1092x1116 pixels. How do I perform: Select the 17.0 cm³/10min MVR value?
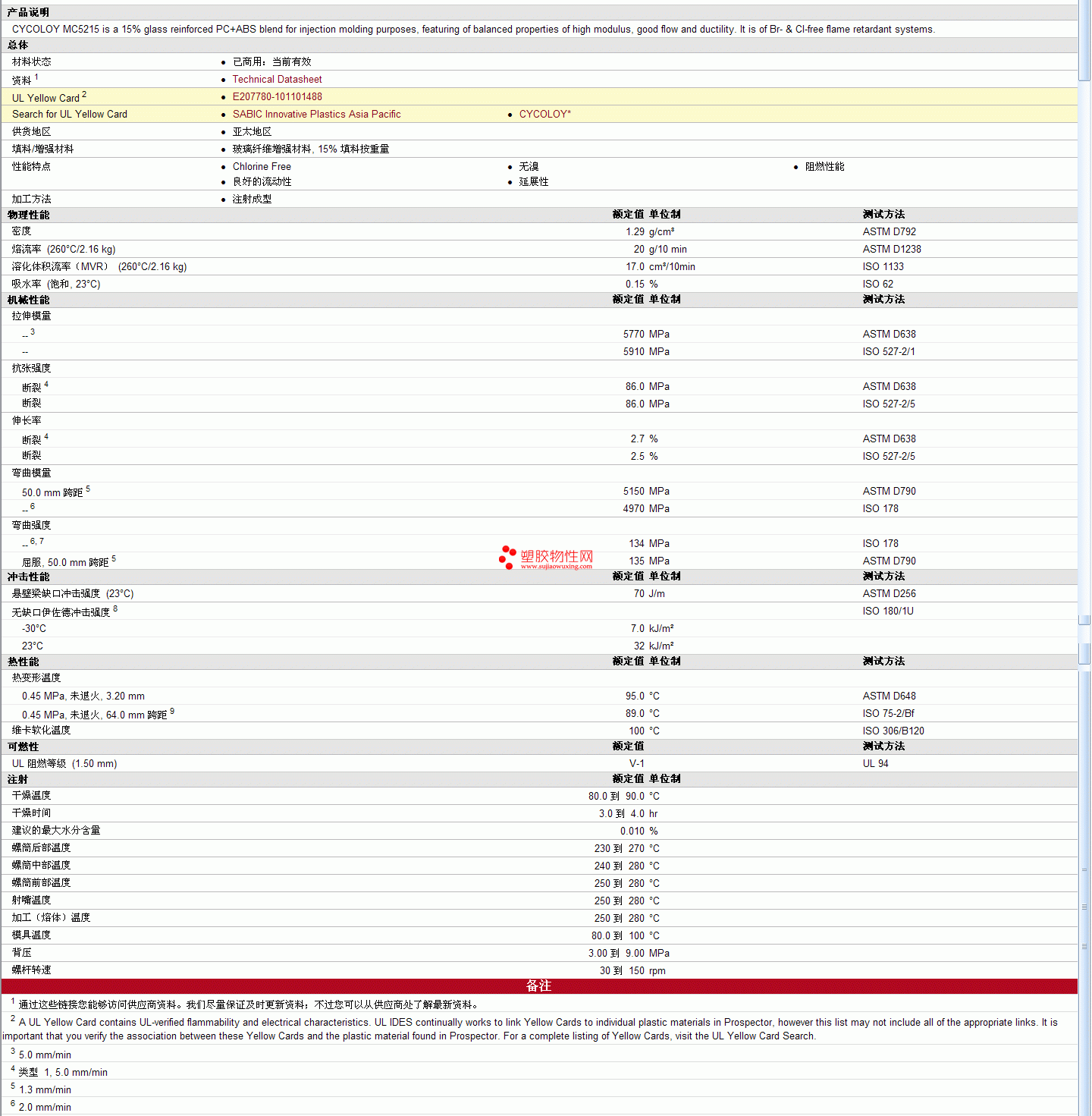click(x=661, y=266)
